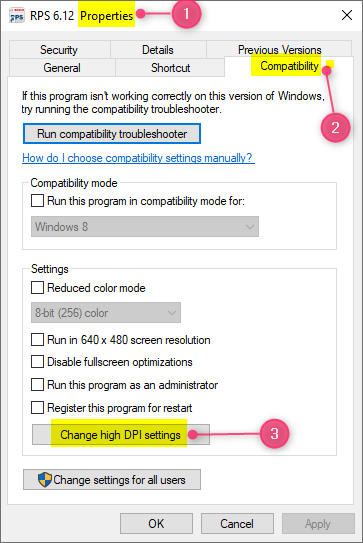Expand the 8-bit (256) color dropdown
Screen dimensions: 363x543
pos(106,313)
